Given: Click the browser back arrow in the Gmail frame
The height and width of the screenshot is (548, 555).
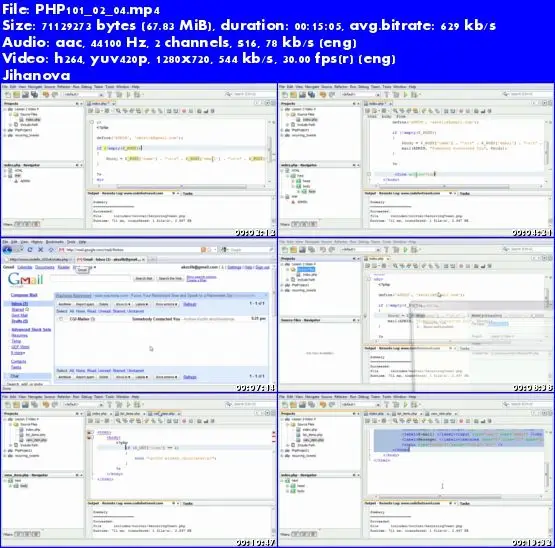Looking at the screenshot, I should pyautogui.click(x=7, y=250).
